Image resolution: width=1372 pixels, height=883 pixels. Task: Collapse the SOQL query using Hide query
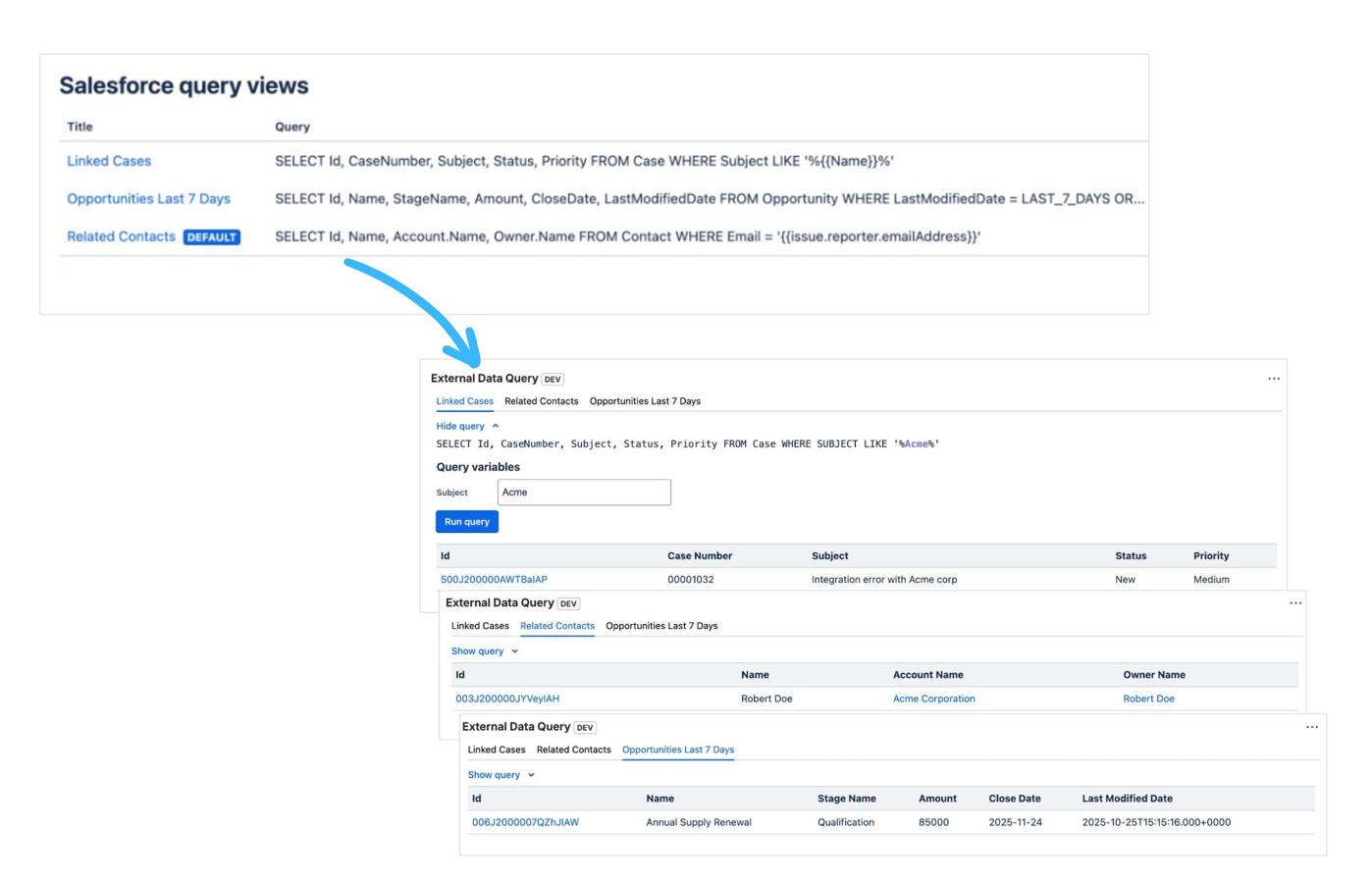462,426
